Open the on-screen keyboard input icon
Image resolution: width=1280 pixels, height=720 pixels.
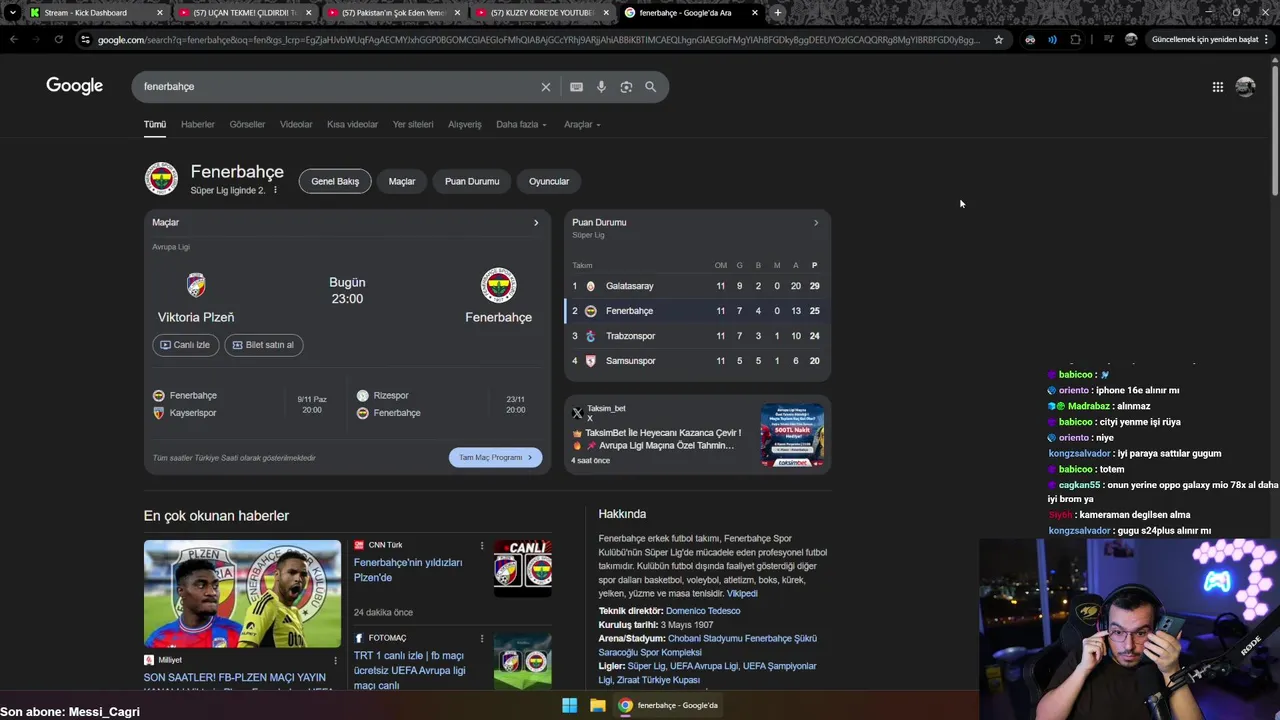[576, 87]
